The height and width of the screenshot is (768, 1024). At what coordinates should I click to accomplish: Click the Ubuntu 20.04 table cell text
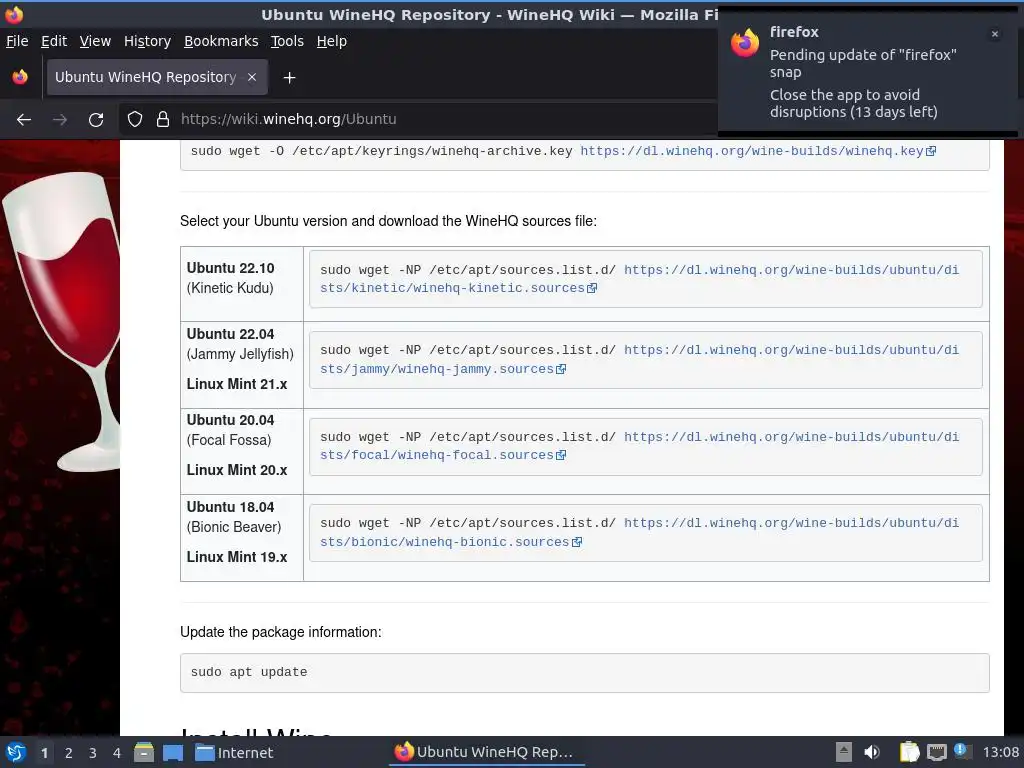231,421
